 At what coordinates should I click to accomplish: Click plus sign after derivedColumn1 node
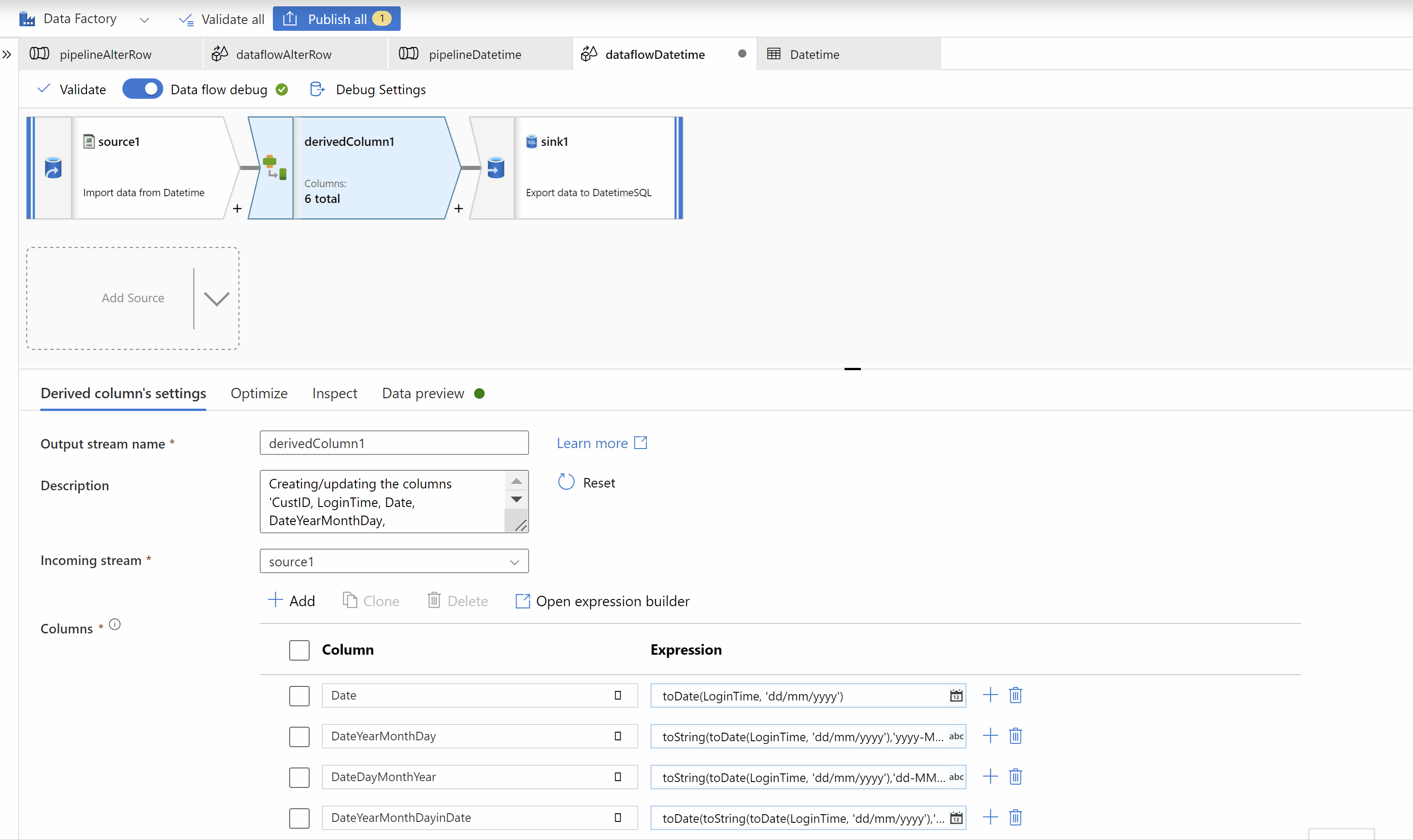click(x=459, y=209)
